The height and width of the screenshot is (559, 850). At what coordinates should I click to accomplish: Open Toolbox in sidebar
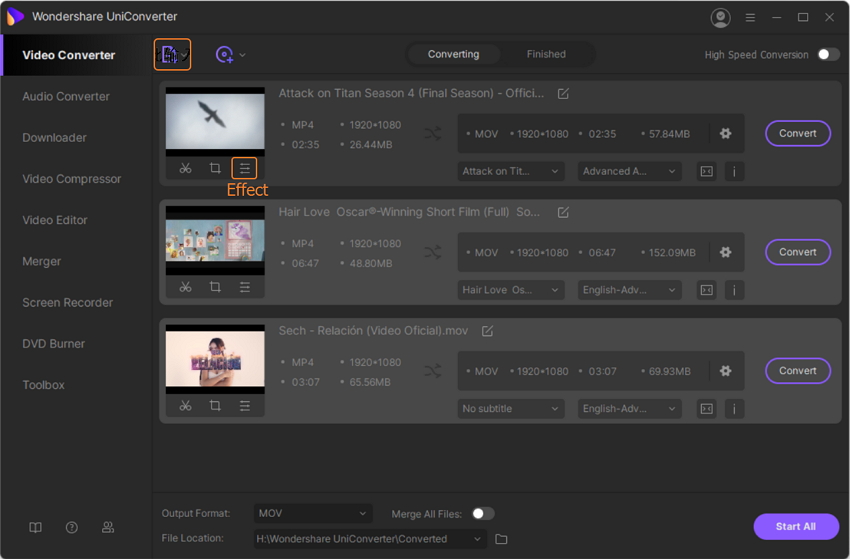43,385
